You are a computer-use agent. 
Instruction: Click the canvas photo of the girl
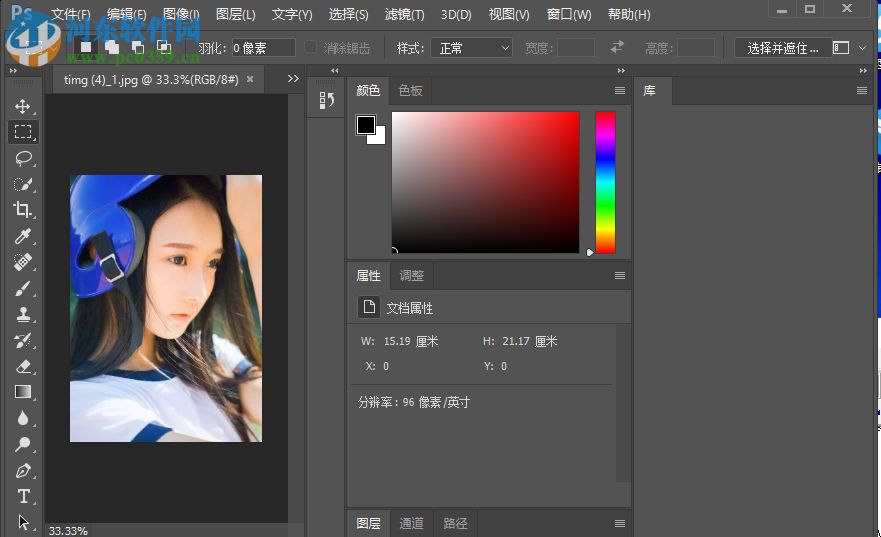click(166, 308)
